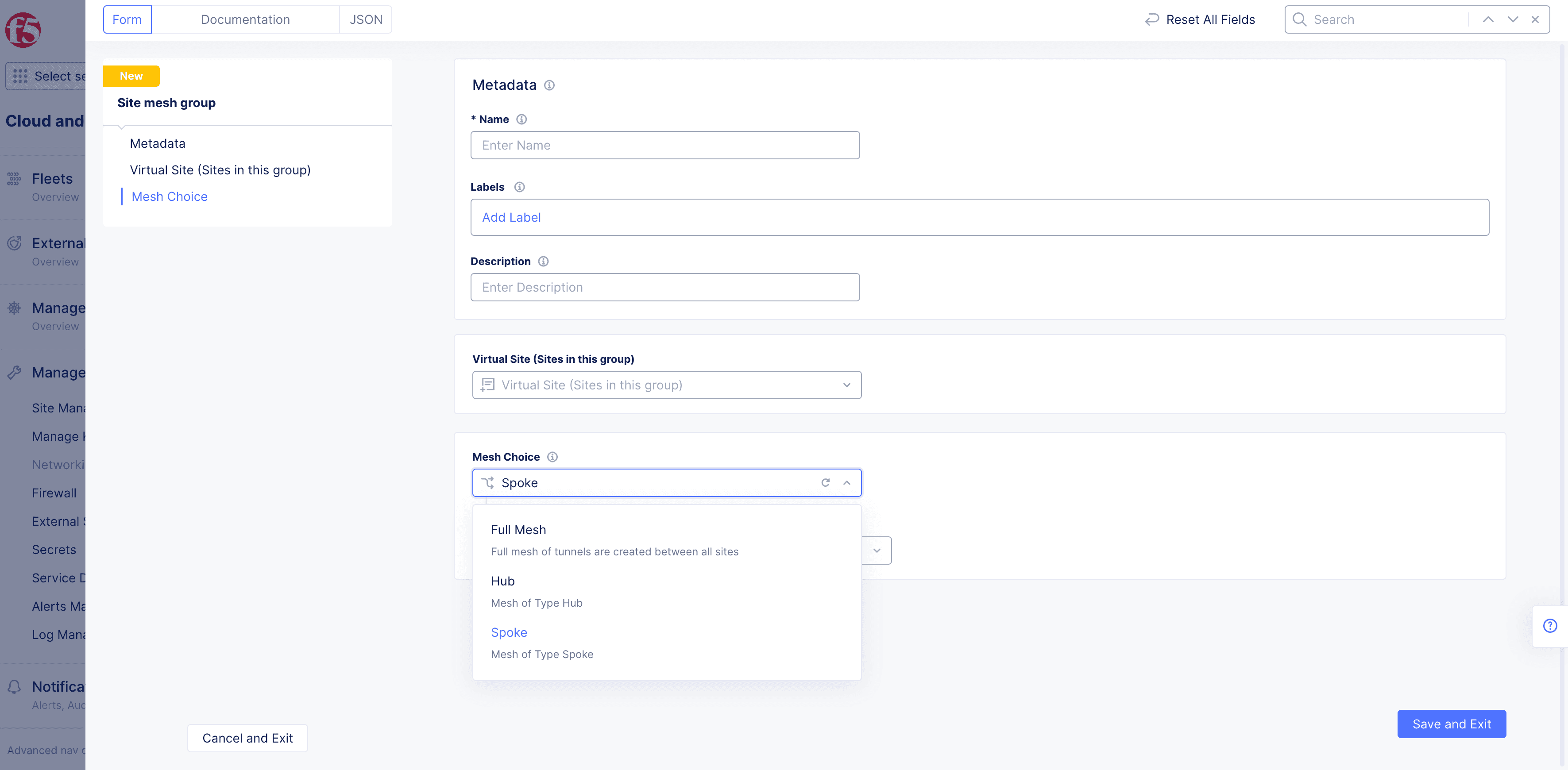Choose Full Mesh option
Screen dimensions: 1568x770
(x=519, y=530)
